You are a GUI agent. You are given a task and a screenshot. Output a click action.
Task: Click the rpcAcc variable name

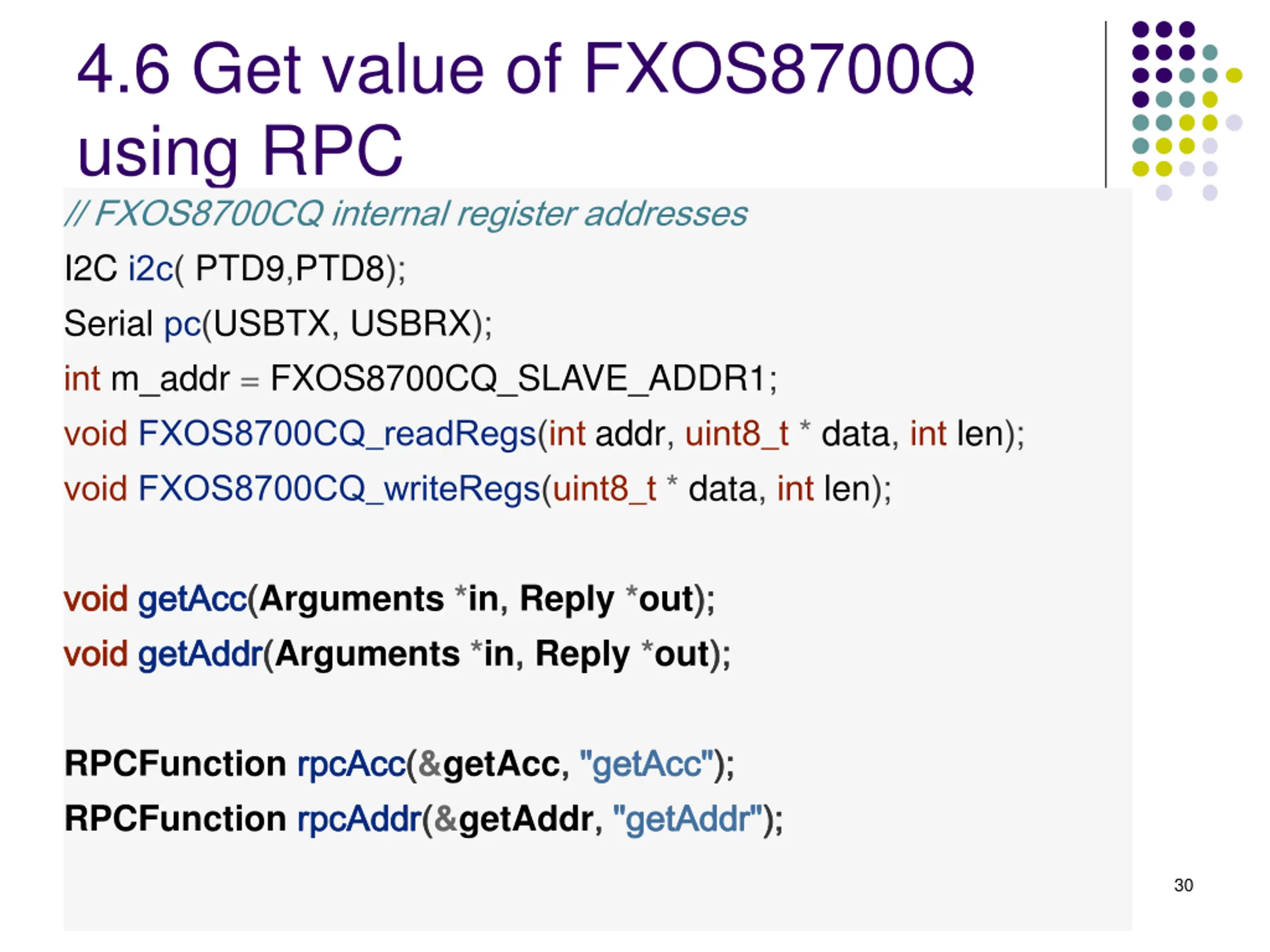[x=351, y=764]
